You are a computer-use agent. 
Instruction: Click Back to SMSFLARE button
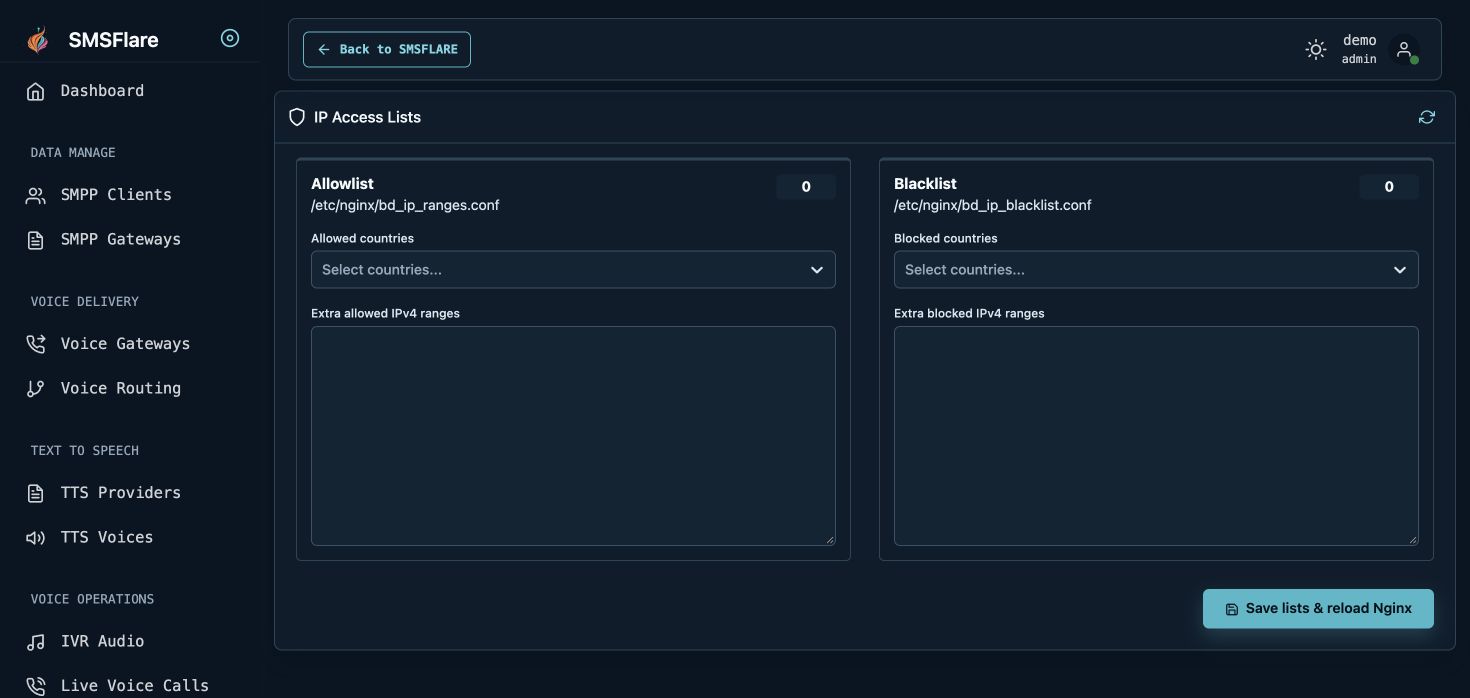click(x=387, y=49)
